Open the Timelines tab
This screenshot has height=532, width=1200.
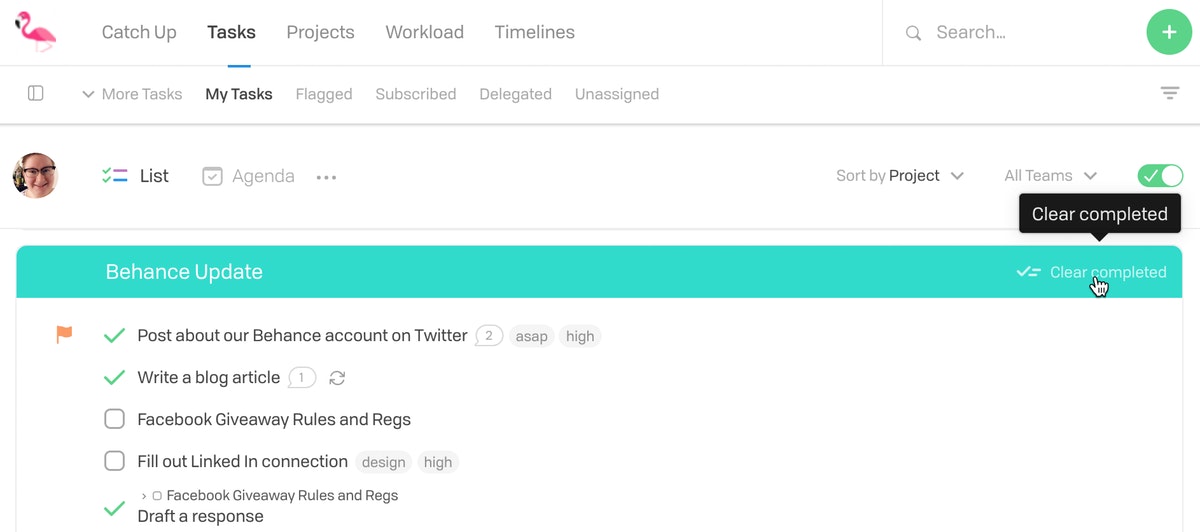[x=534, y=32]
